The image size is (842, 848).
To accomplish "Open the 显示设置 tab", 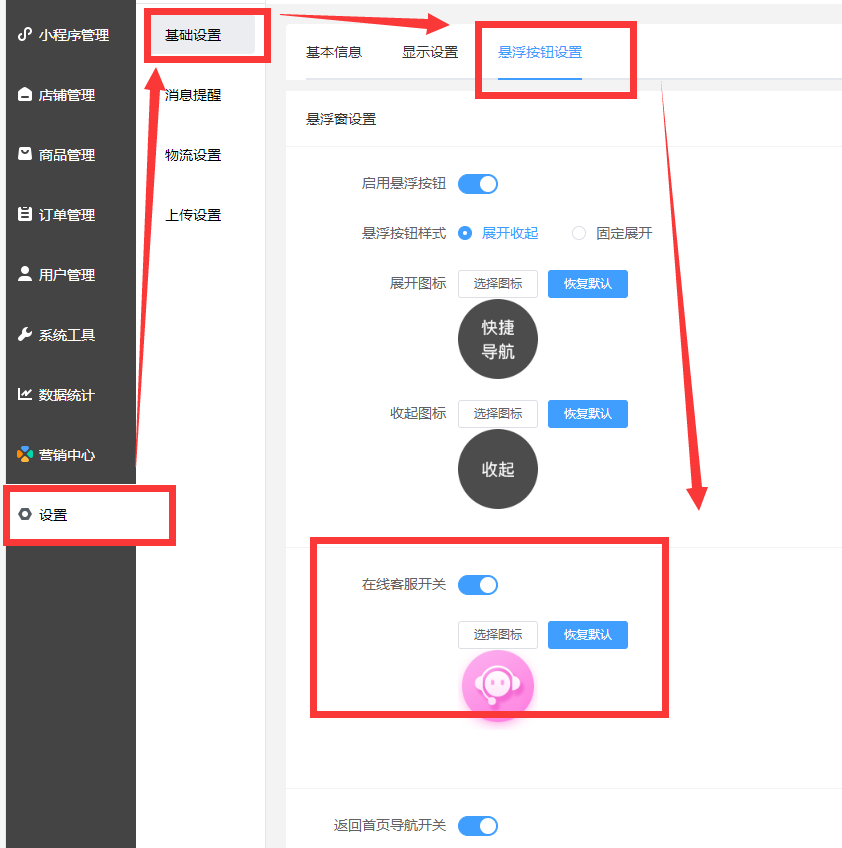I will click(x=430, y=52).
